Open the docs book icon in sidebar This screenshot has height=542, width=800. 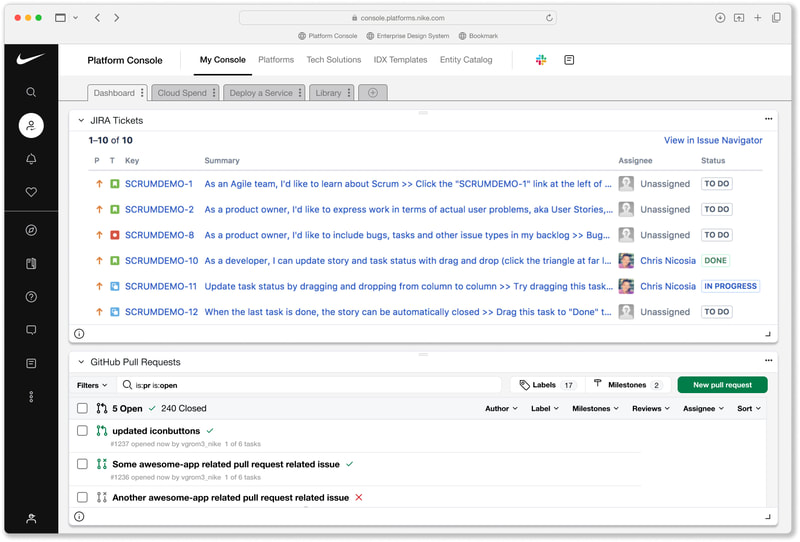point(31,263)
